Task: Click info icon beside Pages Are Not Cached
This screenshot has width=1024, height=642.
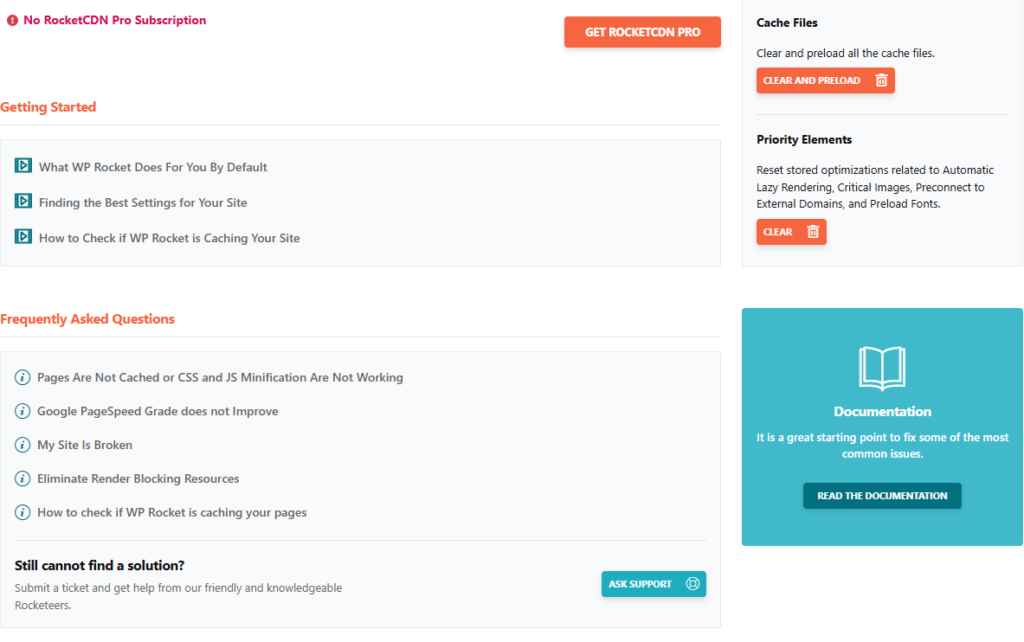Action: [22, 377]
